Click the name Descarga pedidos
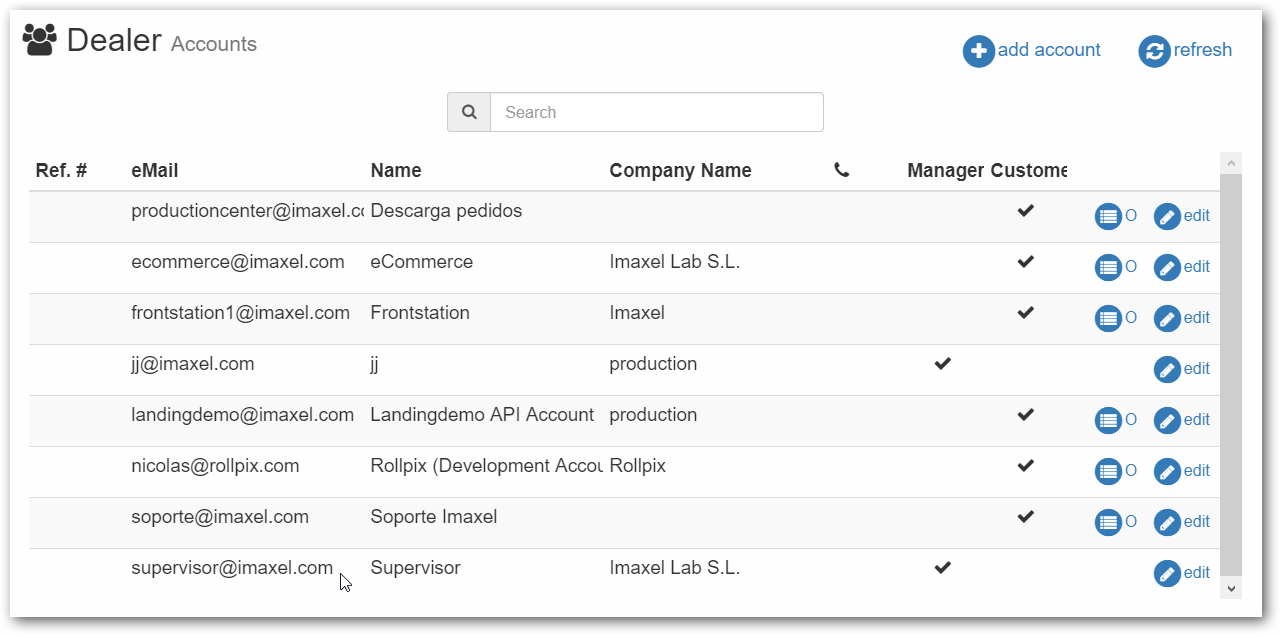 coord(446,211)
